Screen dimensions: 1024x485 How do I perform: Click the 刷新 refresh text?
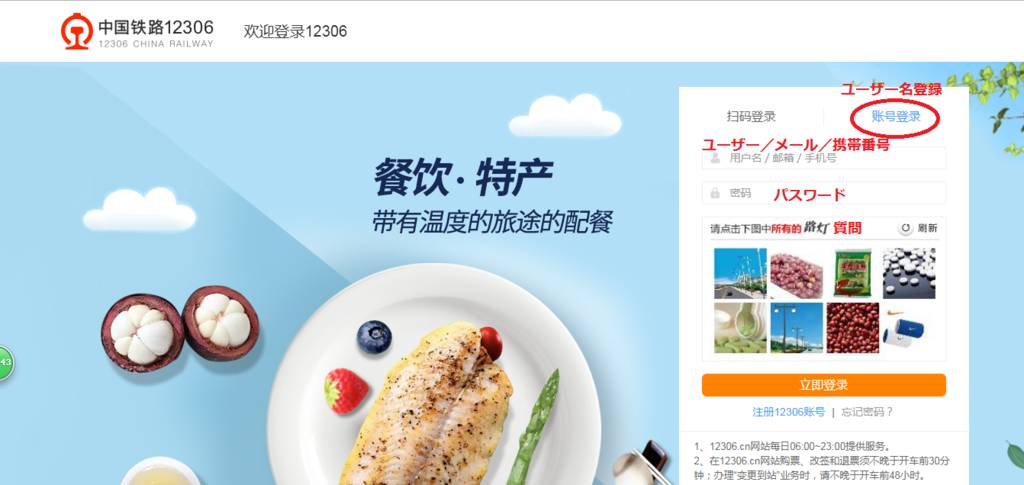(x=927, y=228)
